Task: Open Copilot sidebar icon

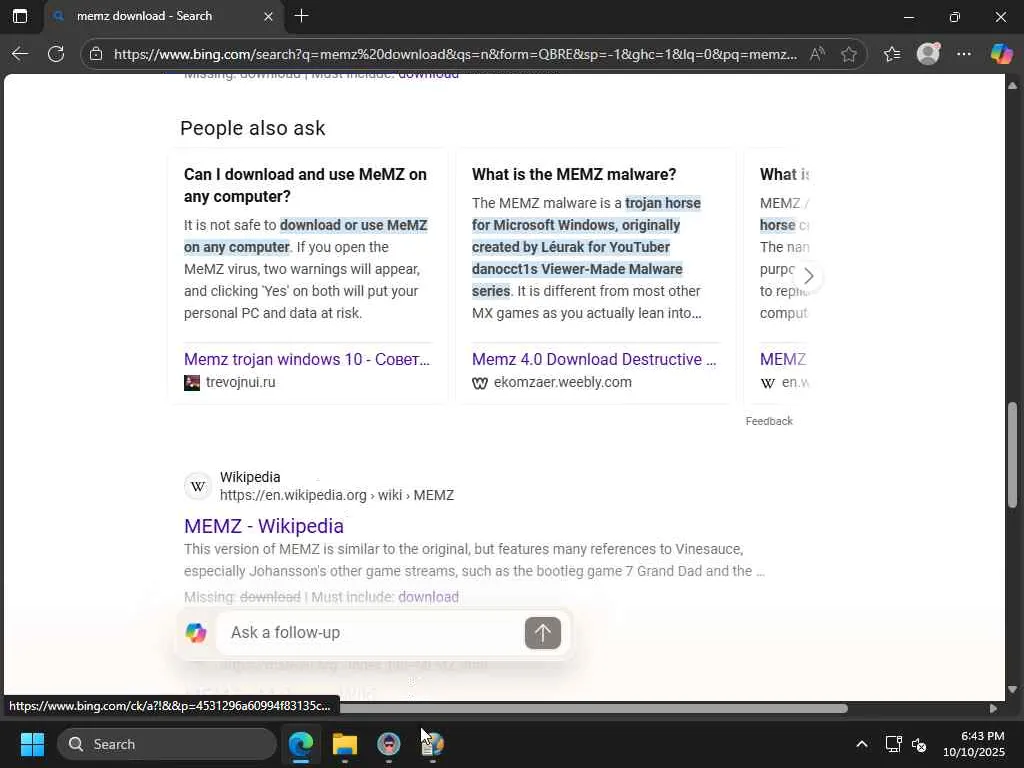Action: 1001,54
